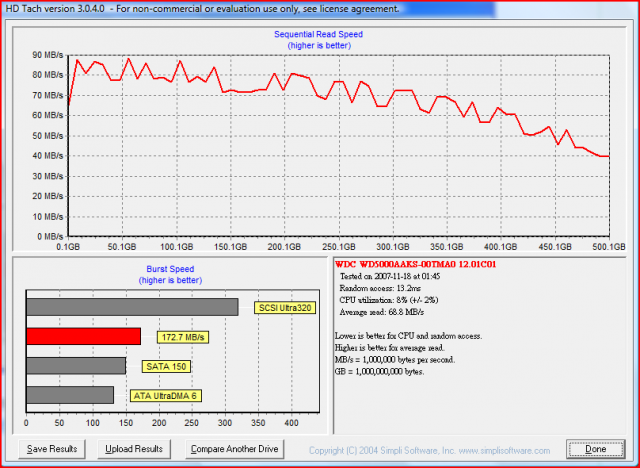Click the 90 MB/s axis label
This screenshot has height=468, width=640.
click(48, 55)
